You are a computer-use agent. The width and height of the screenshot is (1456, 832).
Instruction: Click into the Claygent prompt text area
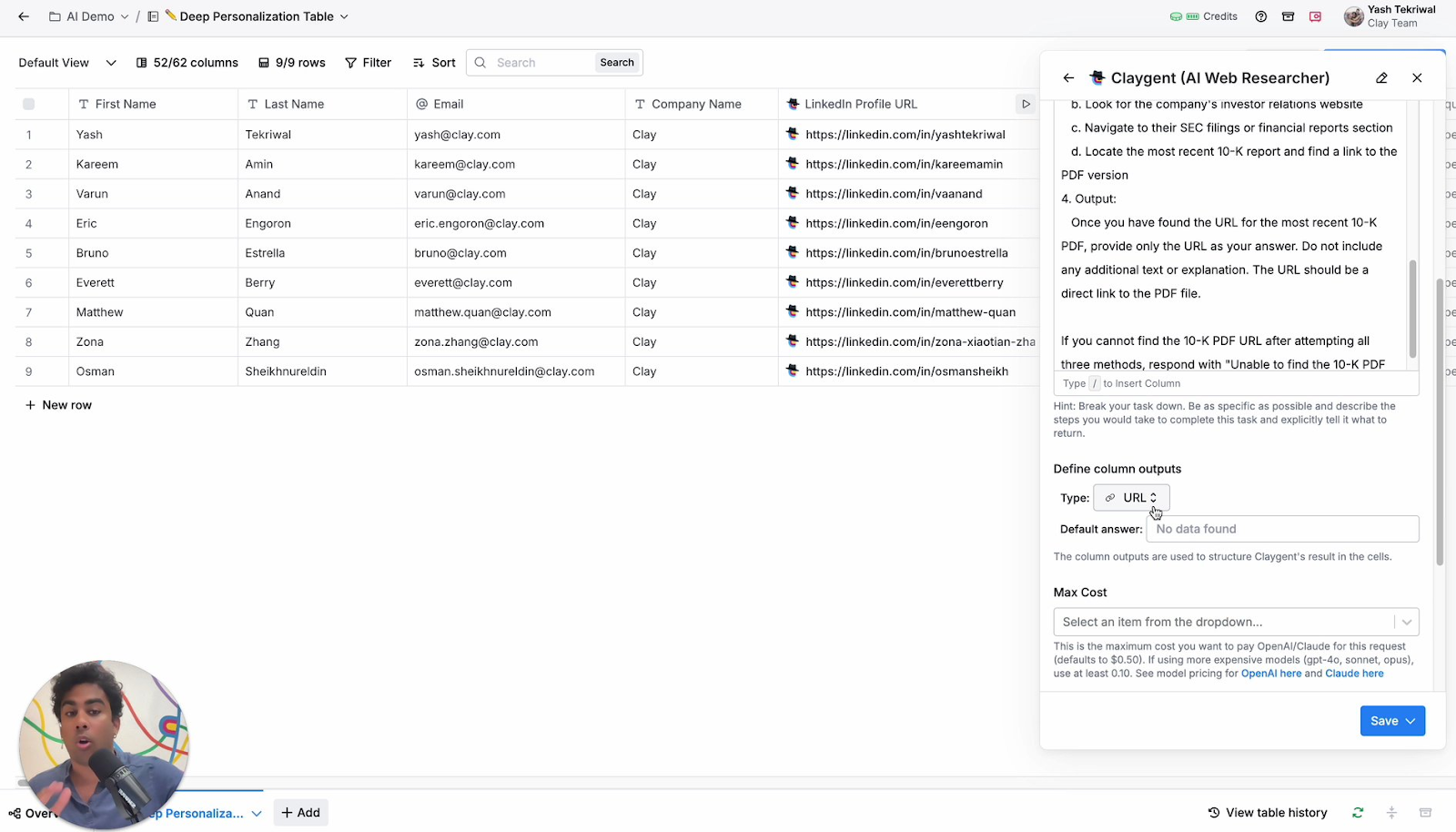(1230, 235)
